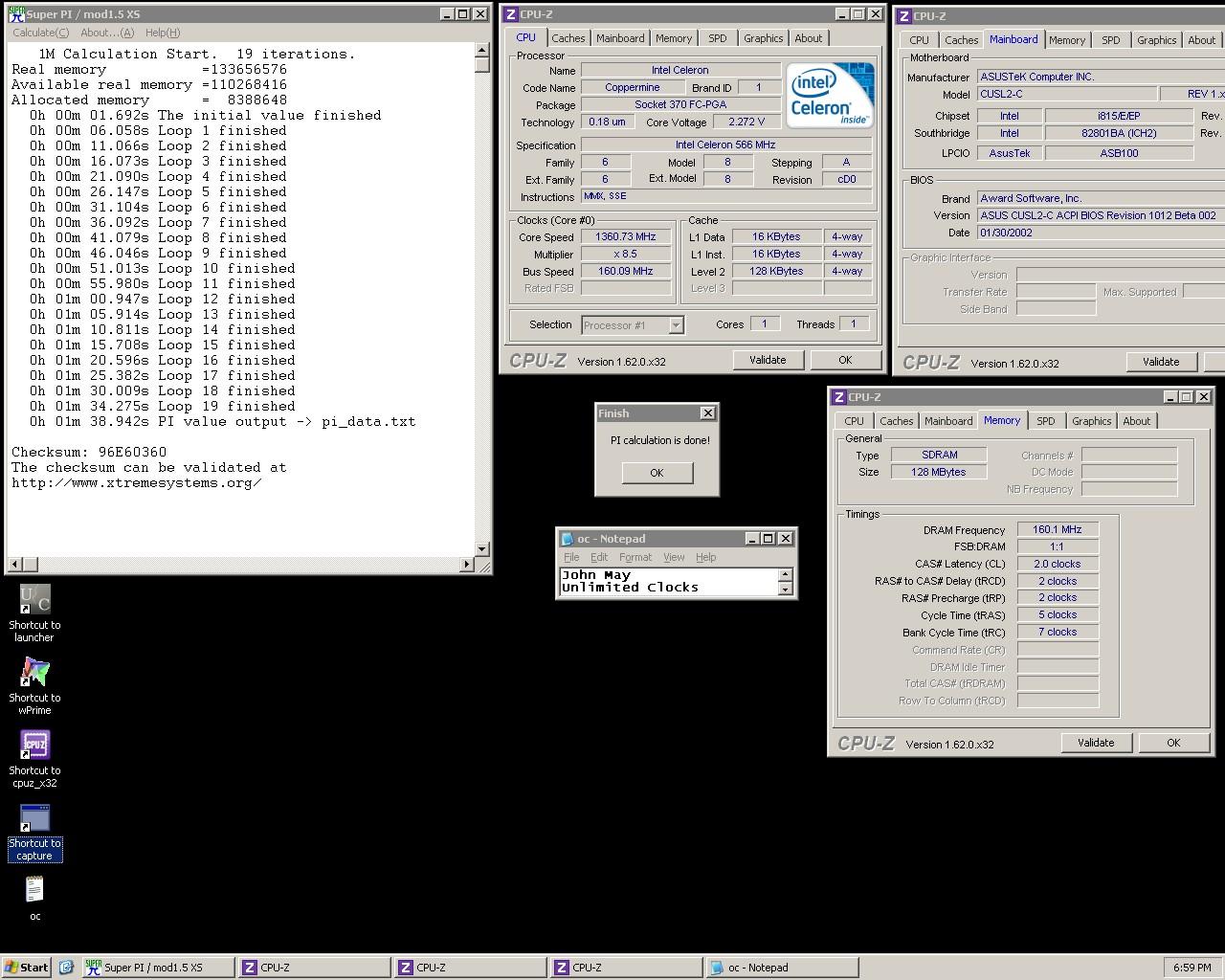Click the Super PI title bar icon
1225x980 pixels.
tap(16, 14)
